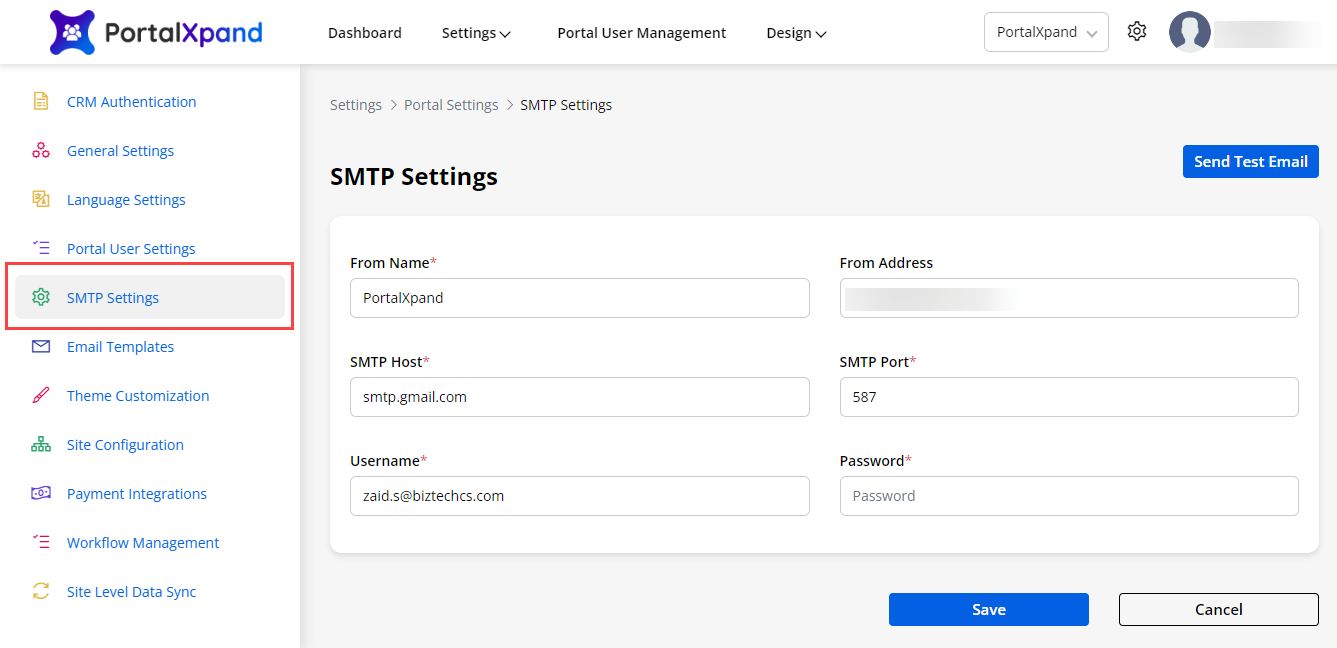The width and height of the screenshot is (1337, 648).
Task: Open the user profile avatar
Action: [x=1189, y=32]
